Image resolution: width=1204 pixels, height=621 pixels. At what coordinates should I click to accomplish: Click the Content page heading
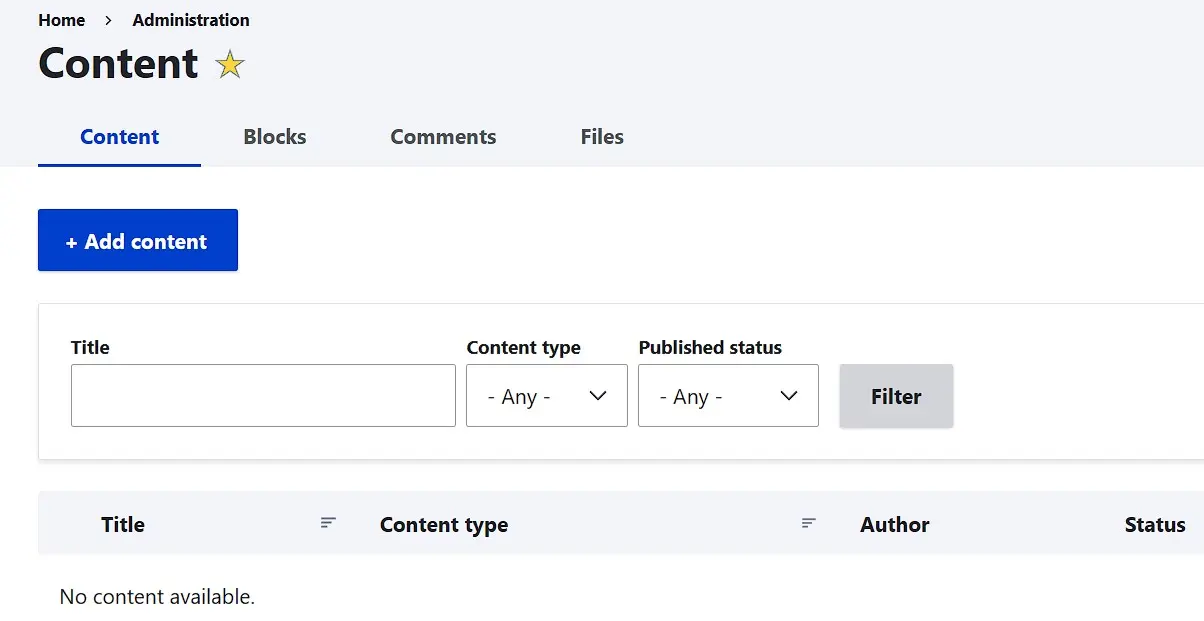coord(118,63)
